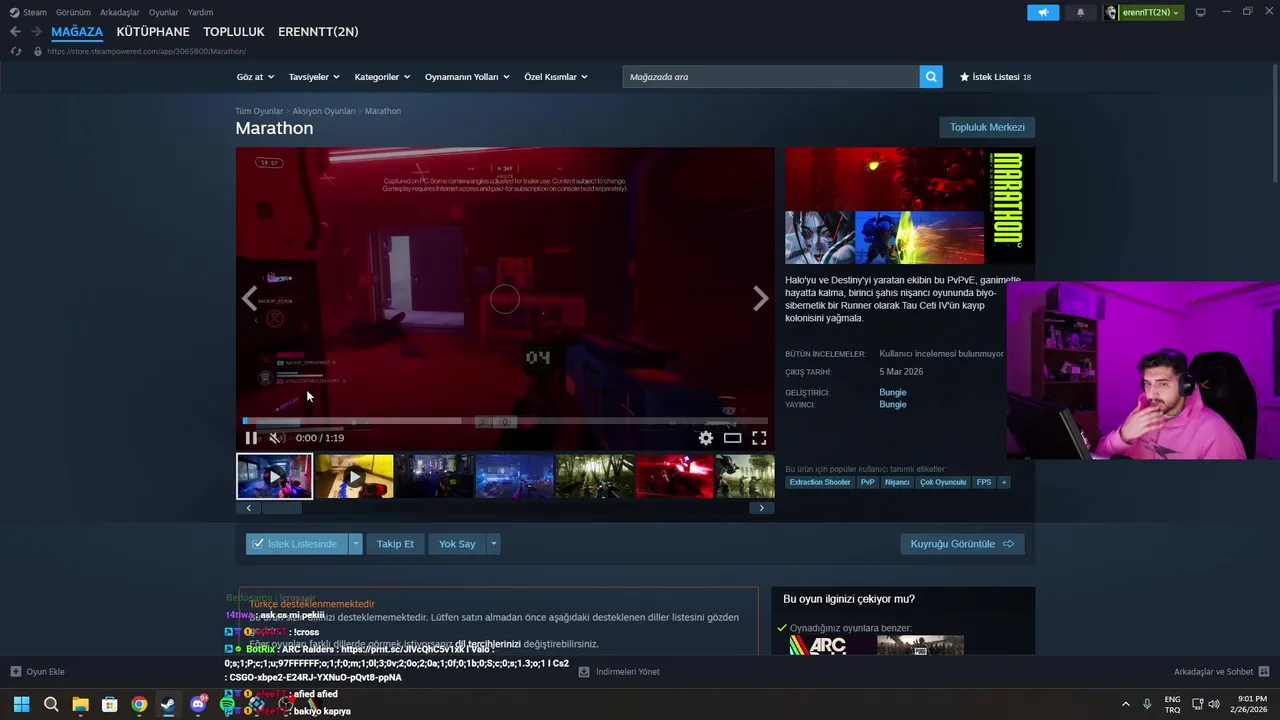
Task: Open Windows taskbar search
Action: tap(51, 704)
